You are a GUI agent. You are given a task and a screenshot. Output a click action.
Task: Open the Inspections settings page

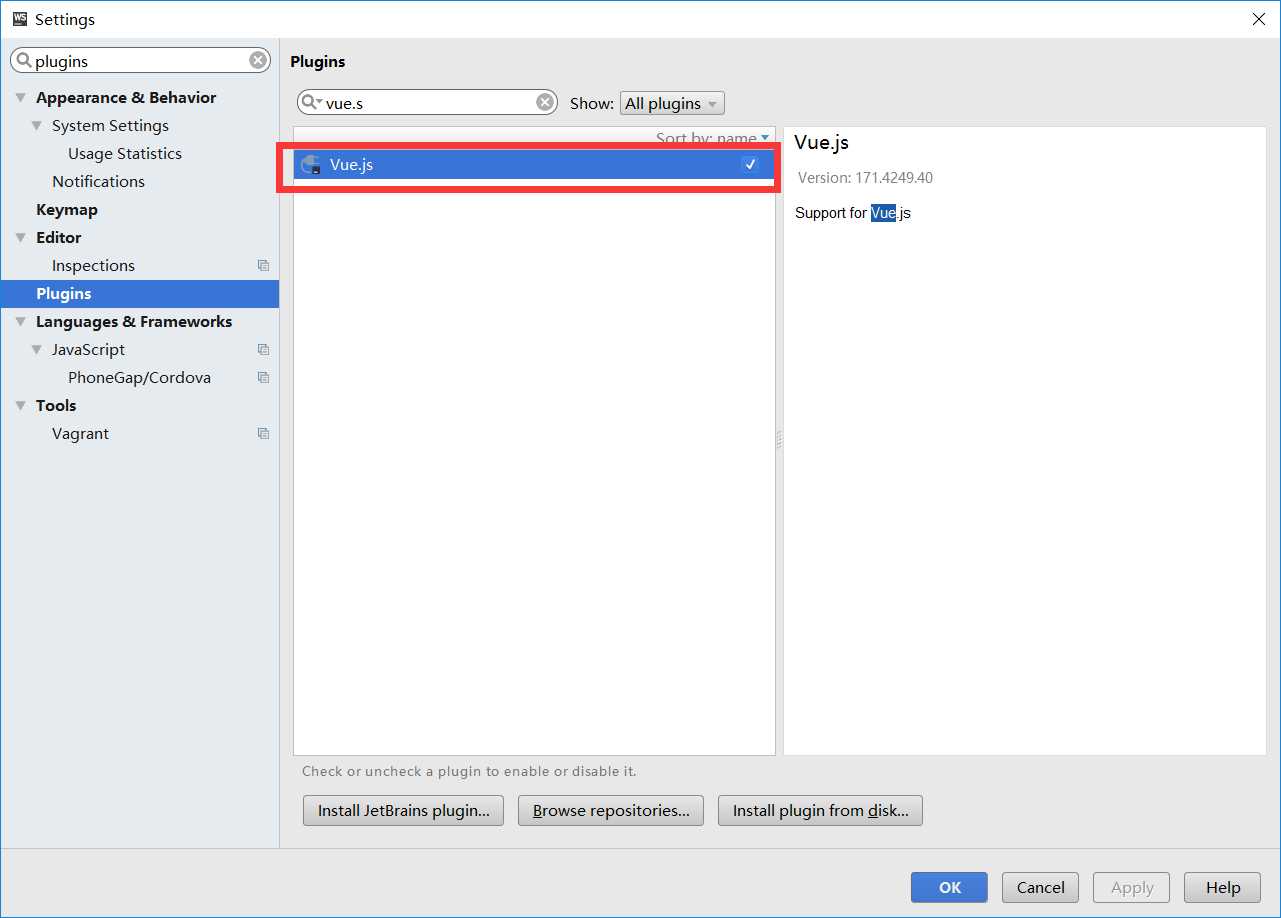(93, 266)
